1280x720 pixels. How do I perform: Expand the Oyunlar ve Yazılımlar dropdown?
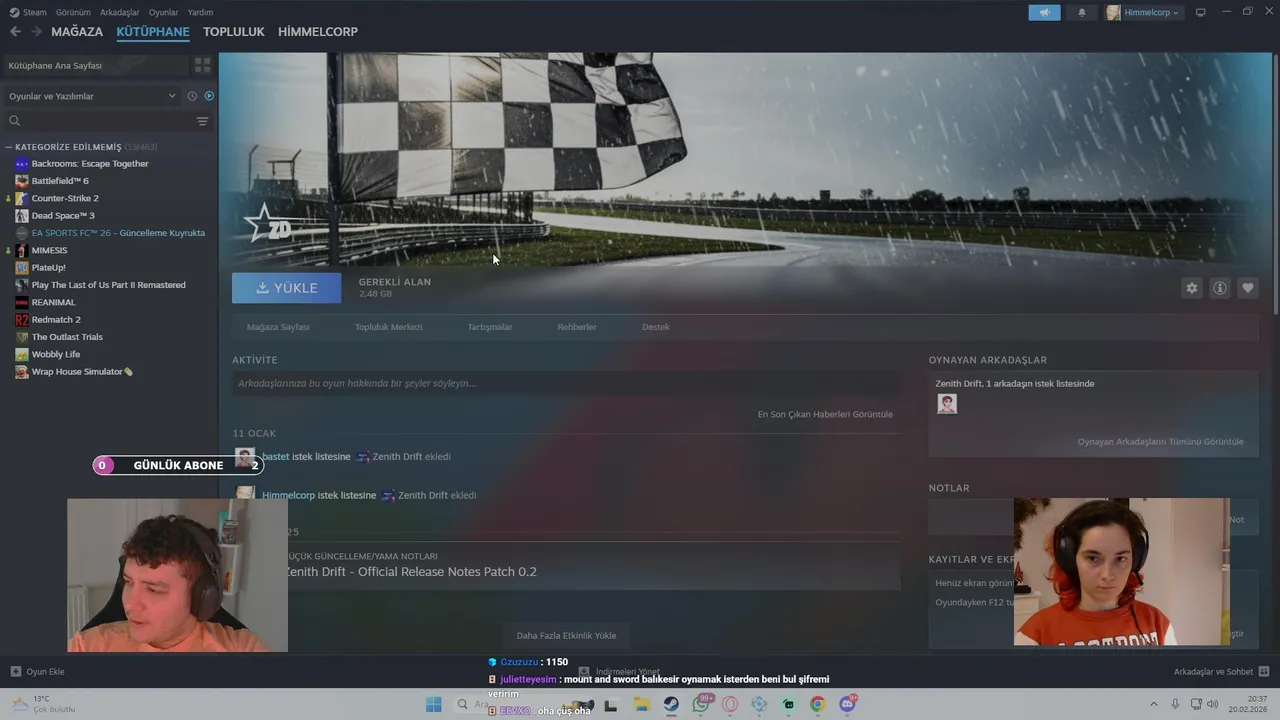coord(92,96)
